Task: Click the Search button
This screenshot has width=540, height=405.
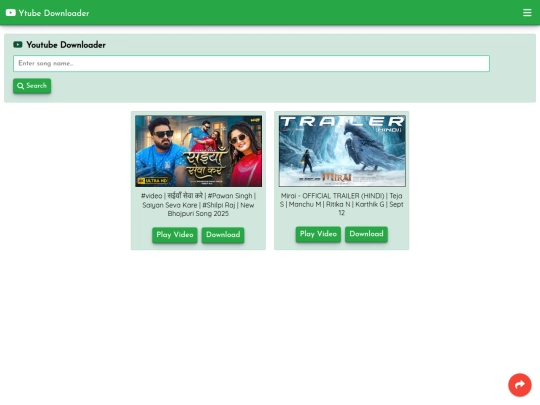Action: click(32, 86)
